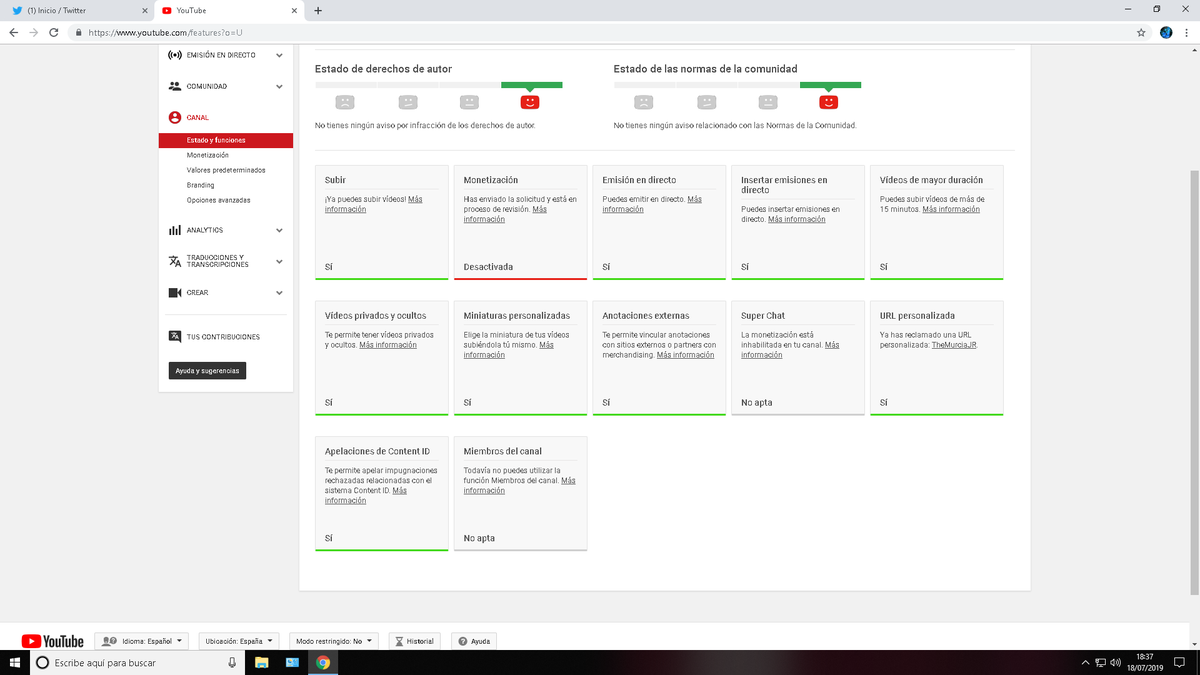Image resolution: width=1200 pixels, height=675 pixels.
Task: Expand the Analytics section chevron
Action: (280, 230)
